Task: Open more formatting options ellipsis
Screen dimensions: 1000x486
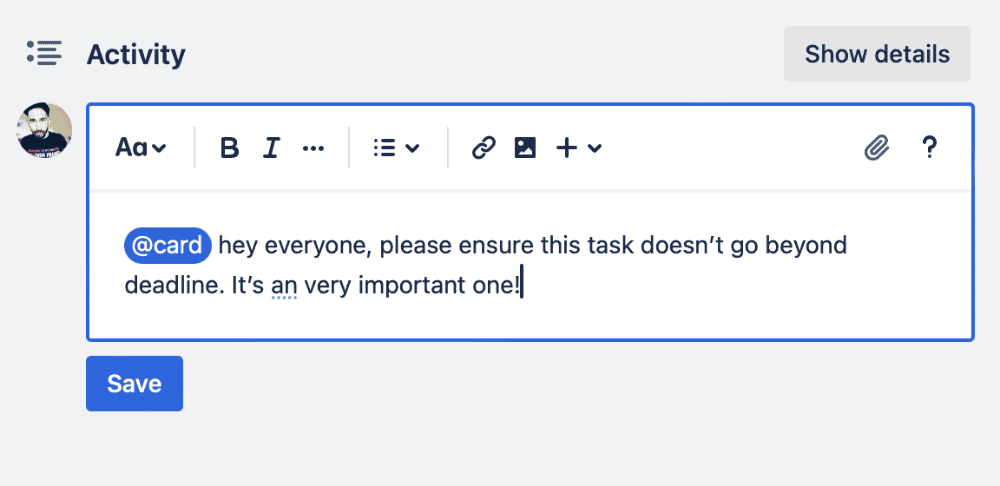Action: click(313, 148)
